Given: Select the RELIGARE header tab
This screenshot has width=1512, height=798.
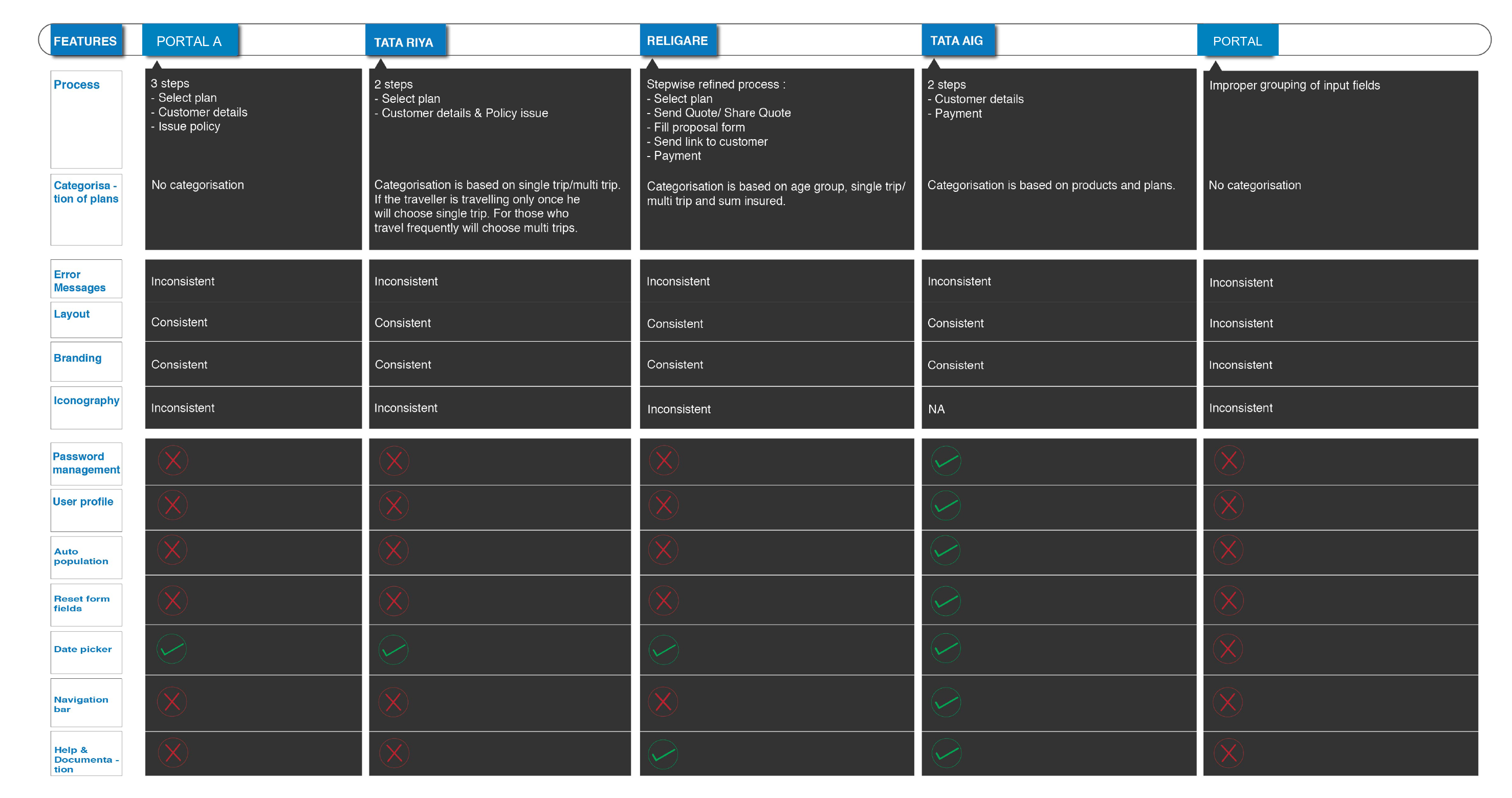Looking at the screenshot, I should coord(678,40).
